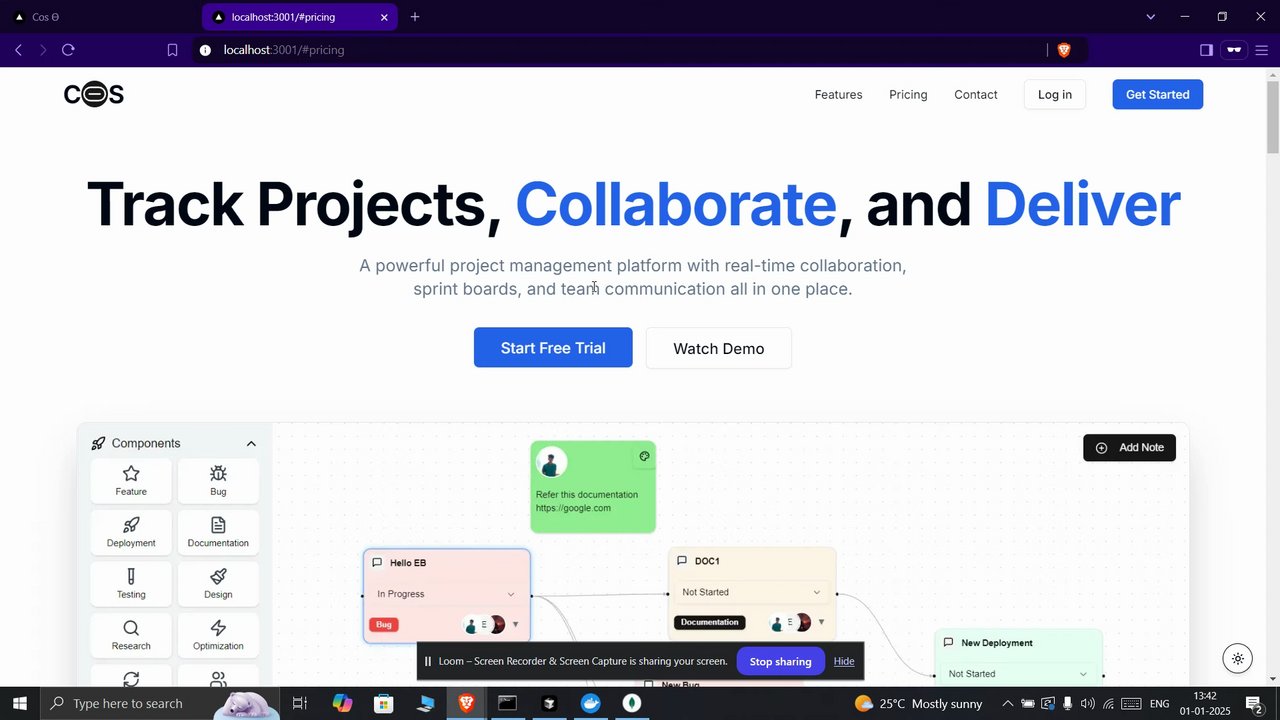Click comment icon on DOC1 card
This screenshot has height=720, width=1280.
click(x=682, y=561)
